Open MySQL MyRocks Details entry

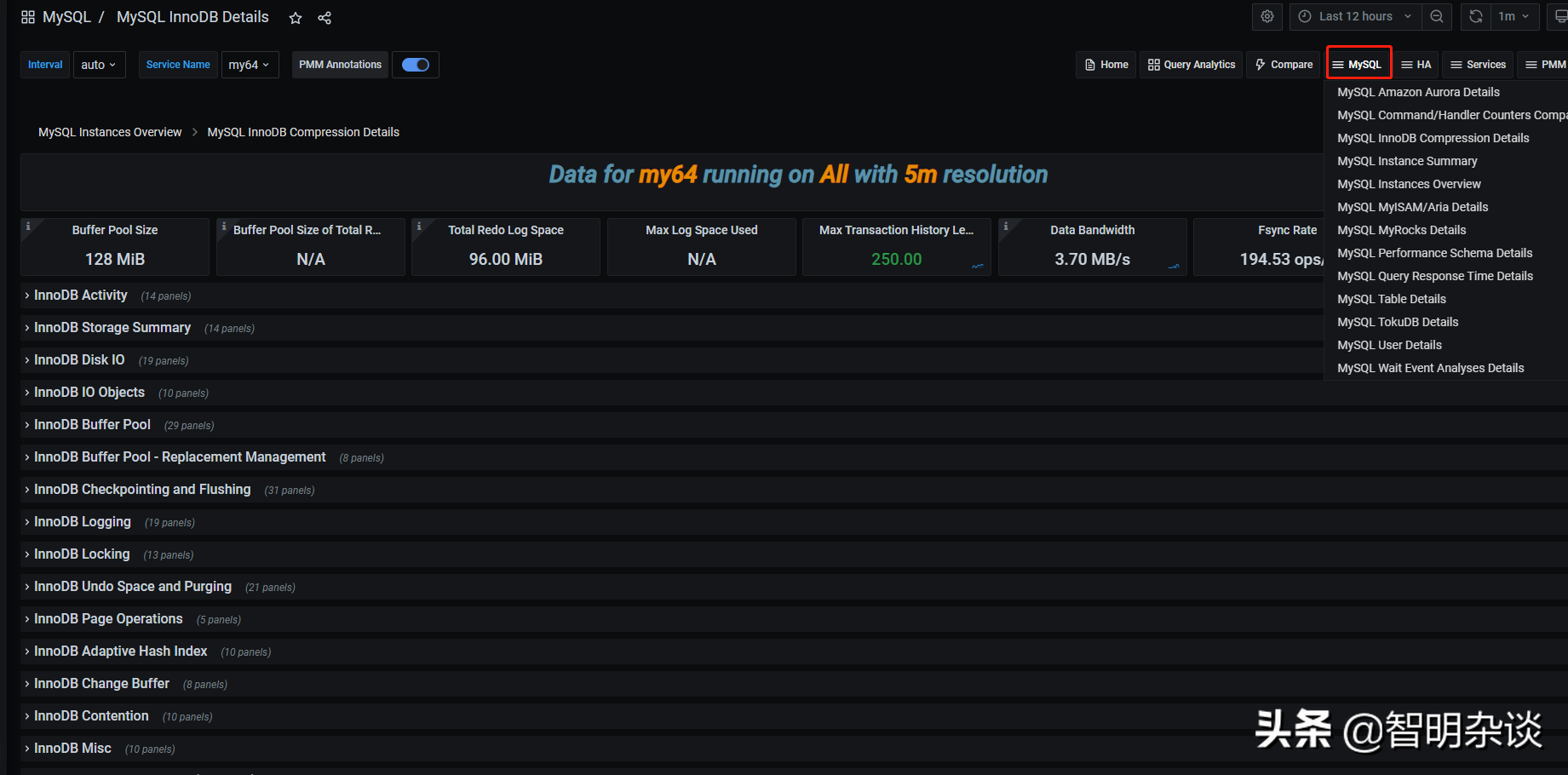pyautogui.click(x=1401, y=230)
